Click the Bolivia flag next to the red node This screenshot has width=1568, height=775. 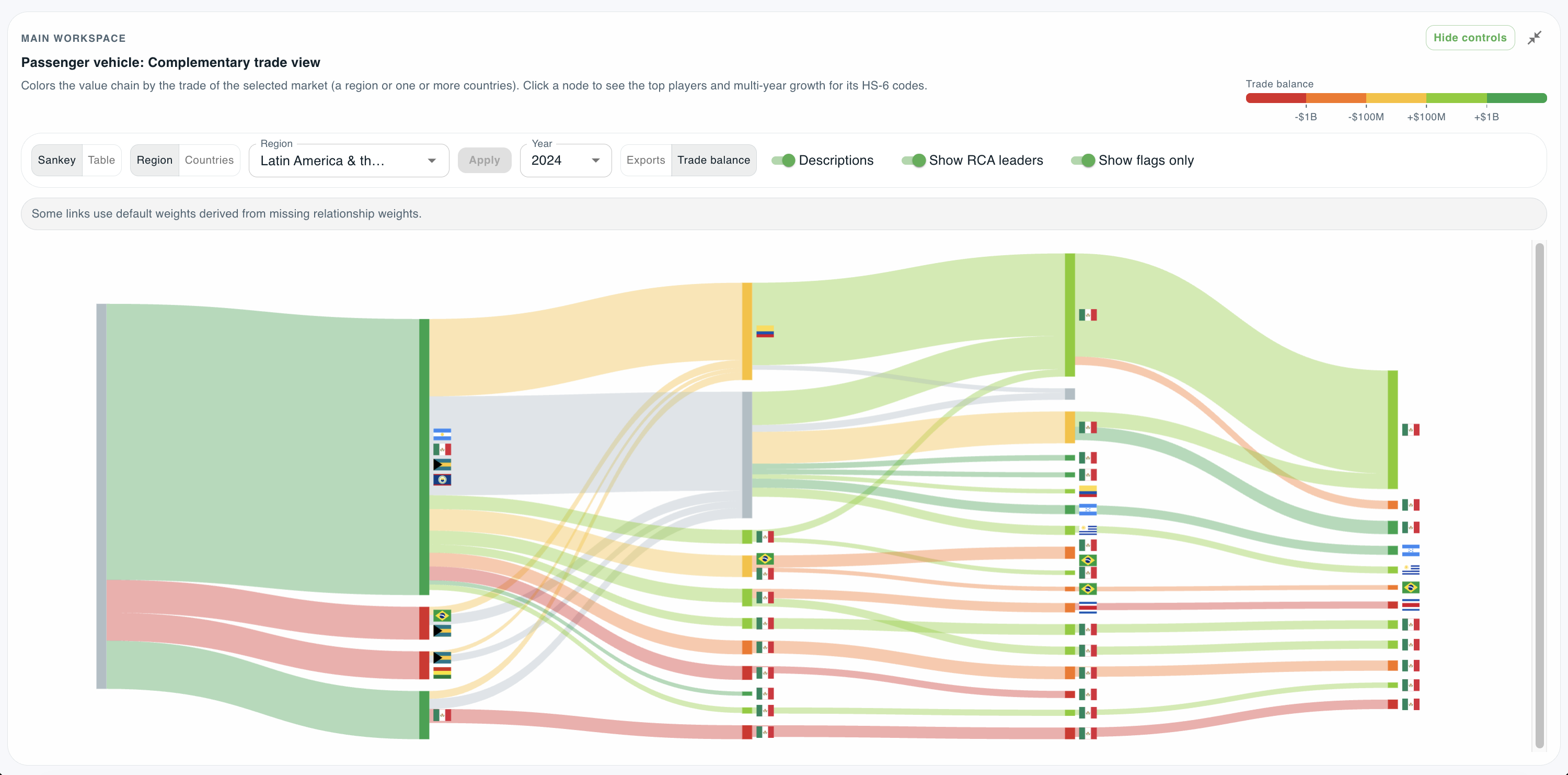coord(442,673)
